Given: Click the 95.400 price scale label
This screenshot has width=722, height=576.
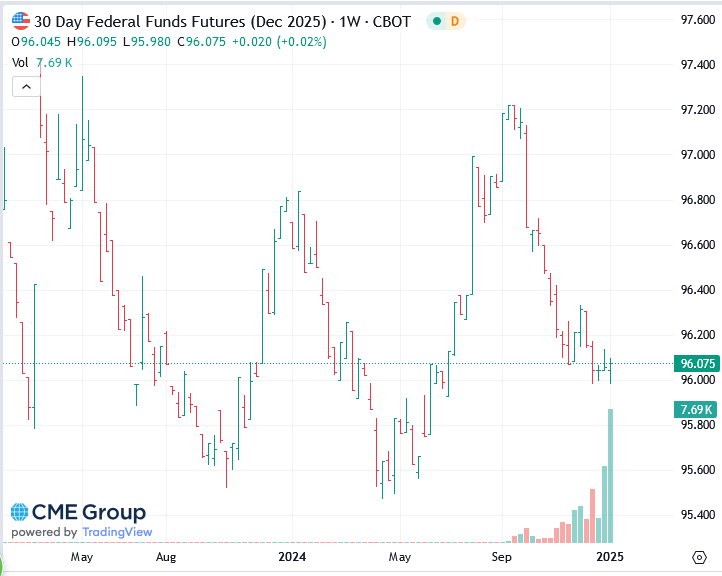Looking at the screenshot, I should coord(696,515).
